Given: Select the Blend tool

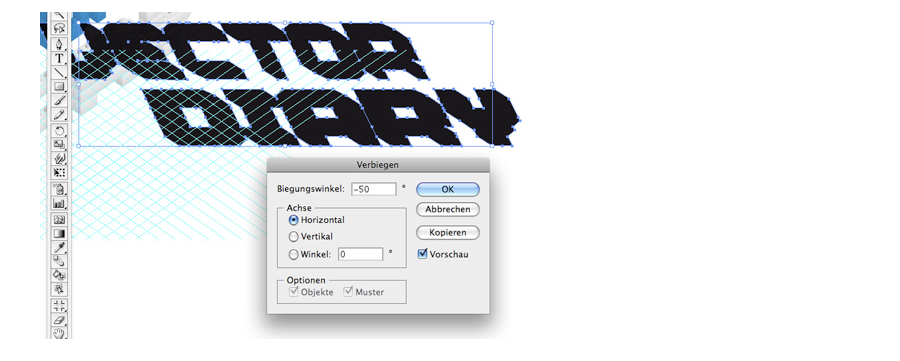Looking at the screenshot, I should (60, 262).
